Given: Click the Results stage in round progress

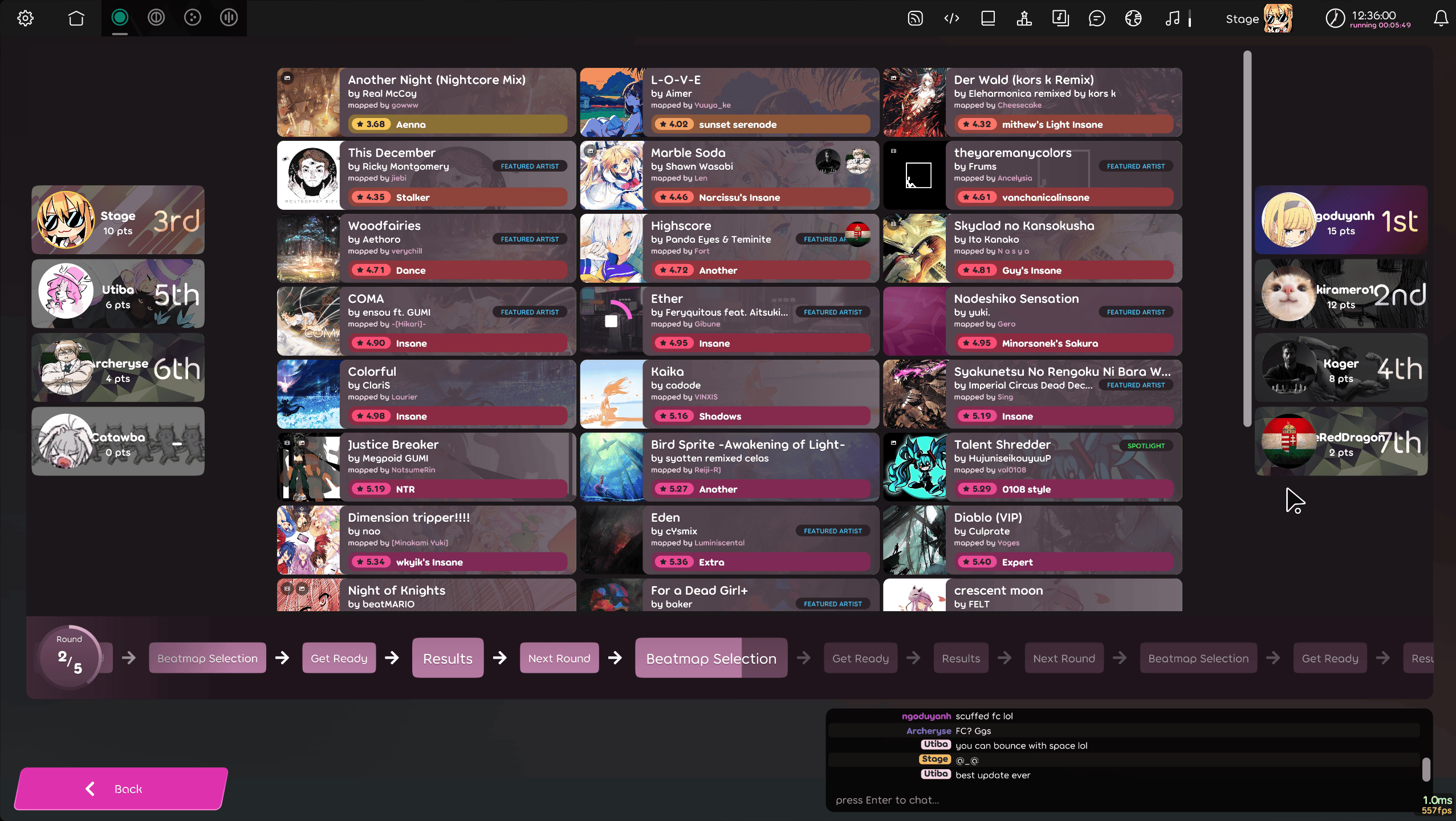Looking at the screenshot, I should [x=448, y=658].
